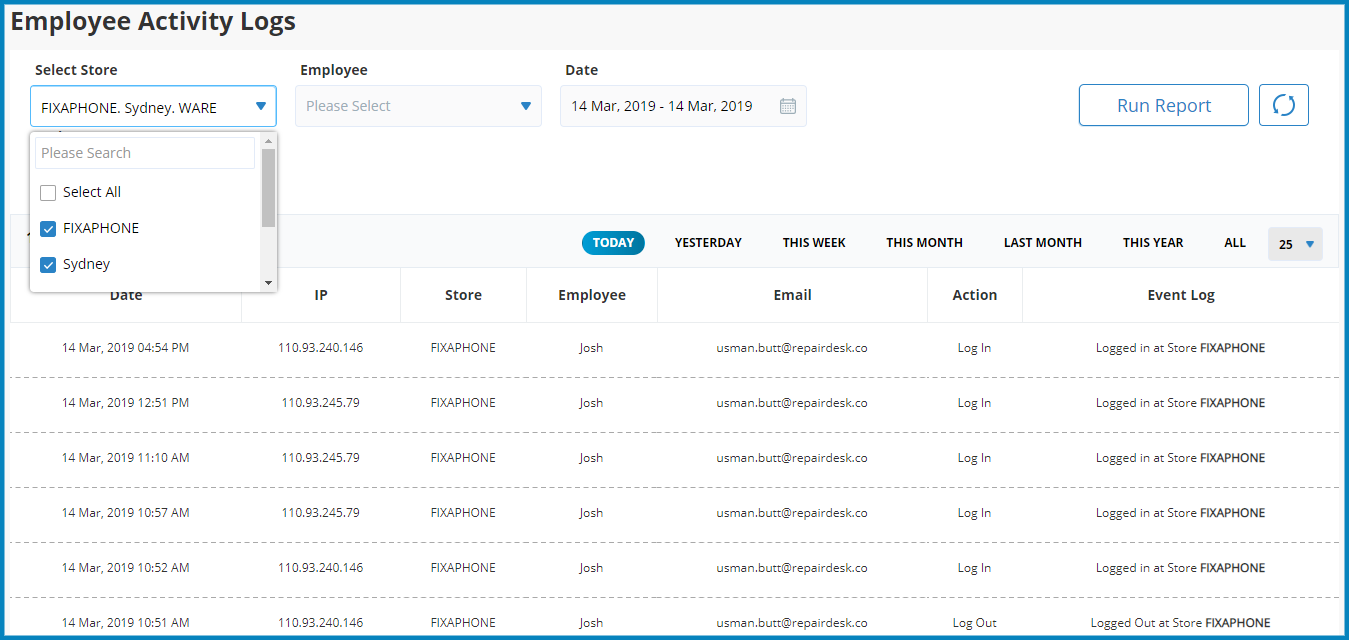This screenshot has height=640, width=1349.
Task: Click IP 110.93.245.79 in the 12:51 PM row
Action: pyautogui.click(x=321, y=403)
